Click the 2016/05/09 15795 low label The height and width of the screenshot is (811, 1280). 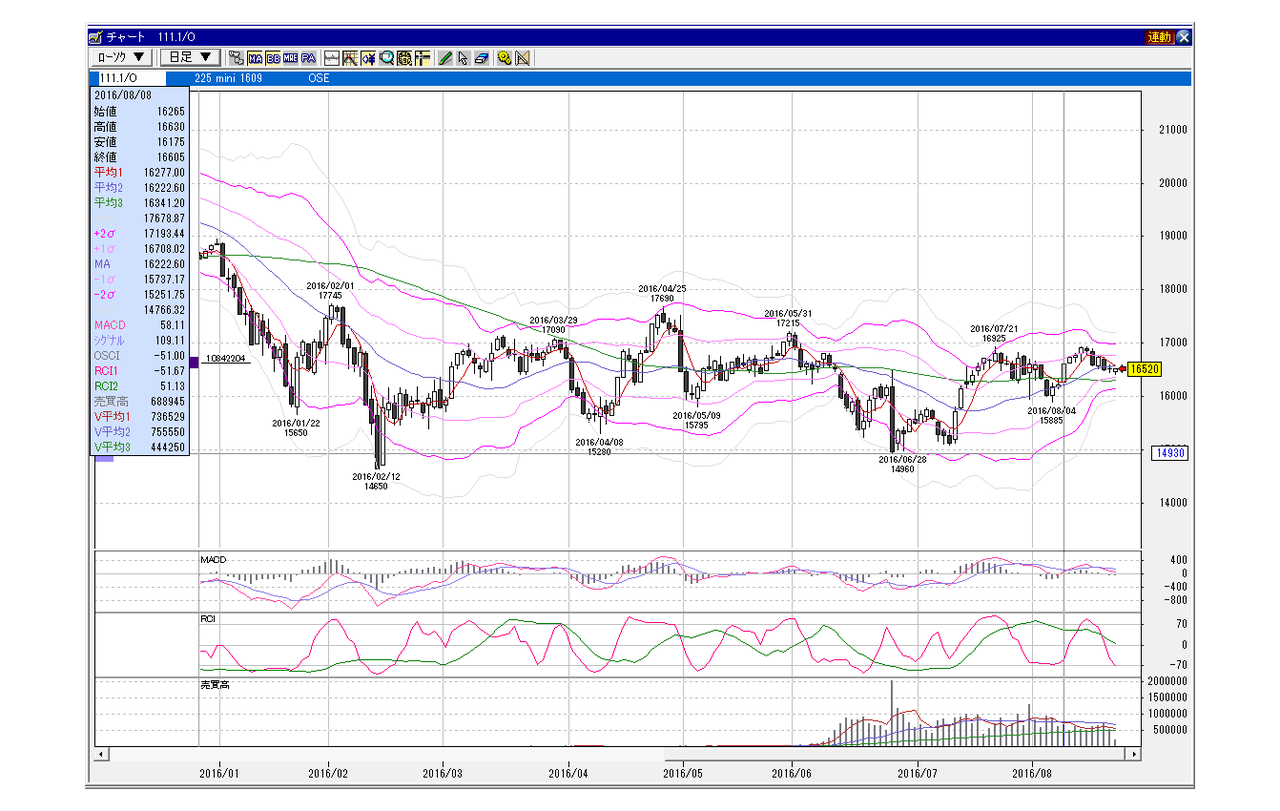(x=696, y=421)
